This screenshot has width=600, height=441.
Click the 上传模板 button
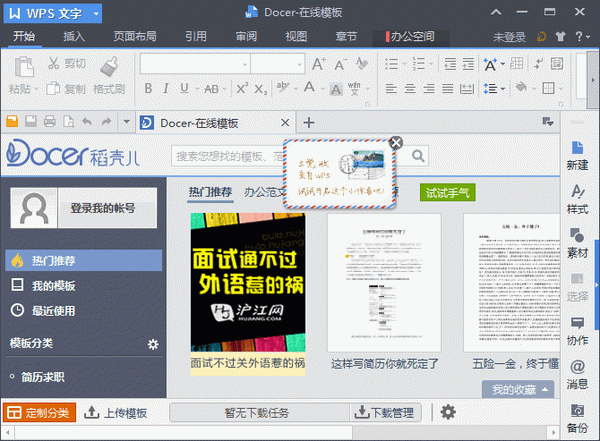(x=116, y=412)
